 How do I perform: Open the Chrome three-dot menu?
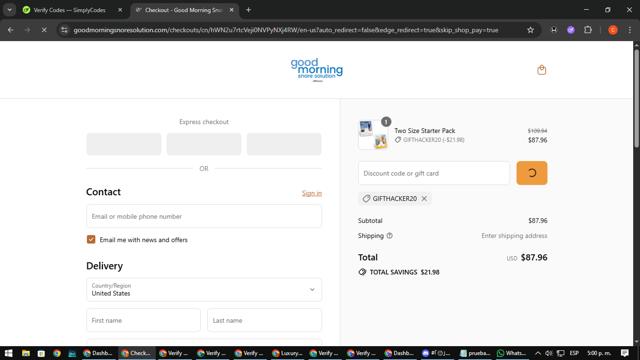point(629,30)
